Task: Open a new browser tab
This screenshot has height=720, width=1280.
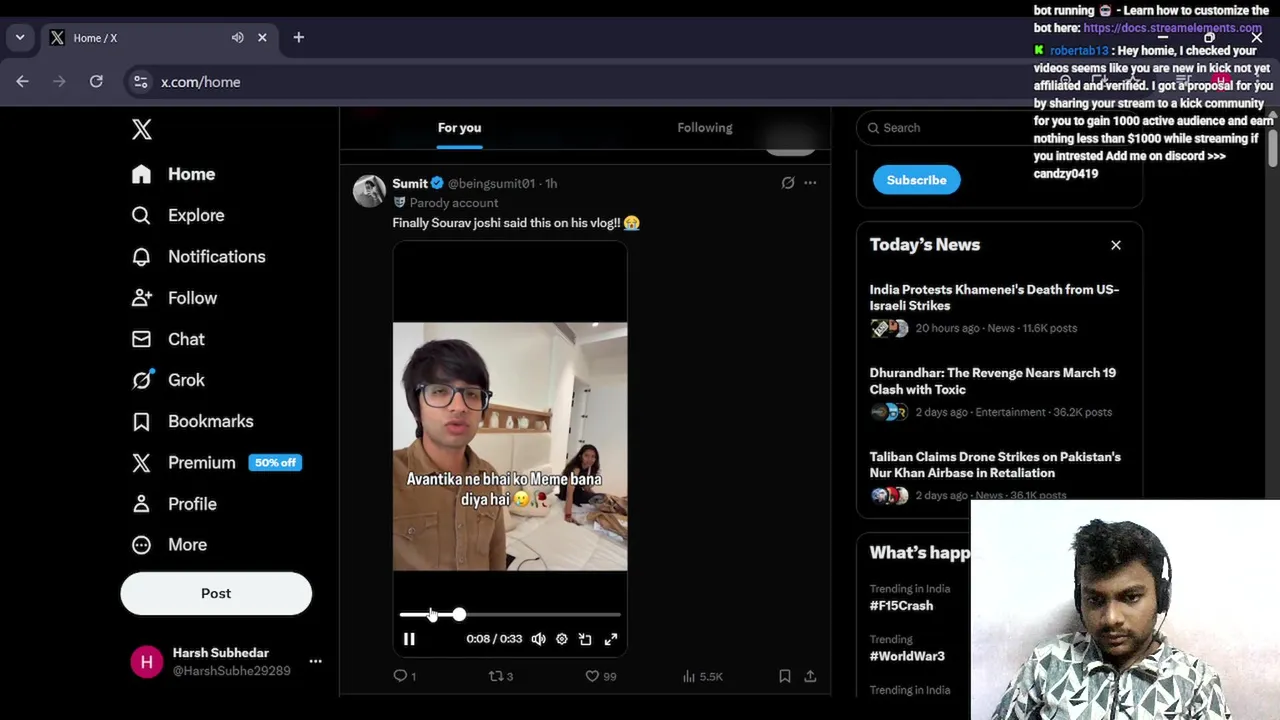Action: coord(298,37)
